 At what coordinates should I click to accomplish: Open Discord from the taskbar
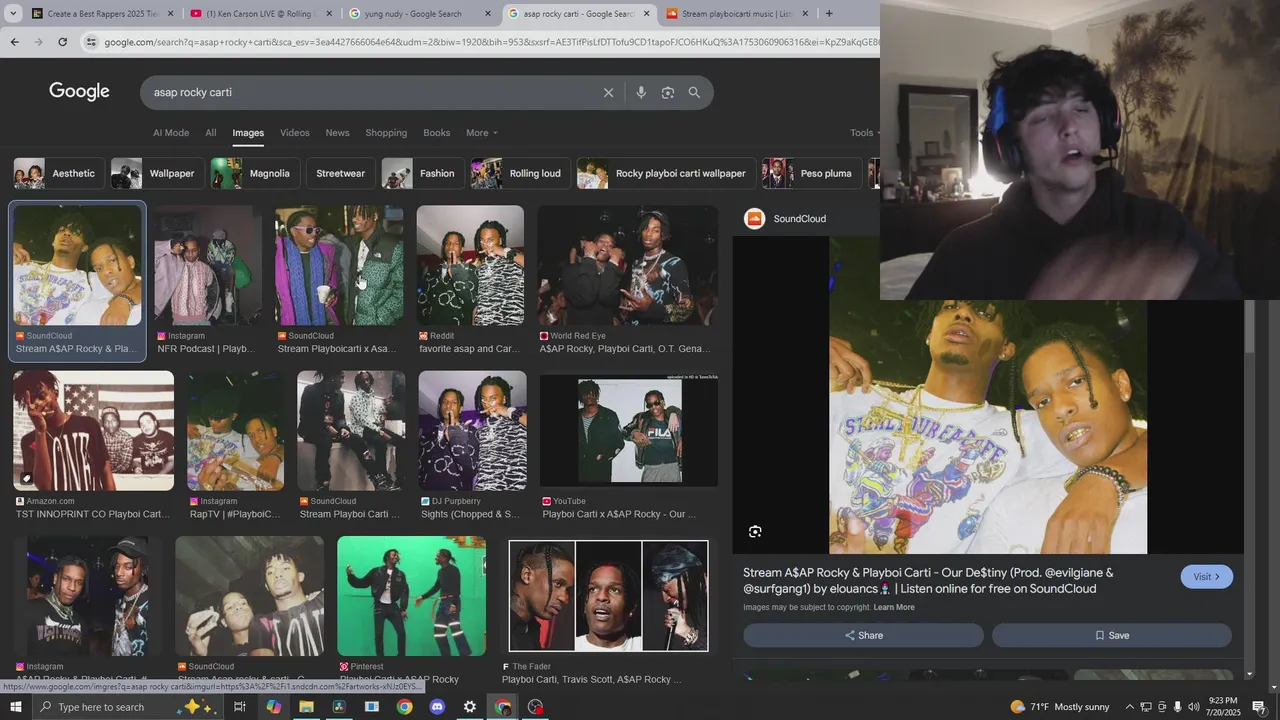[437, 707]
